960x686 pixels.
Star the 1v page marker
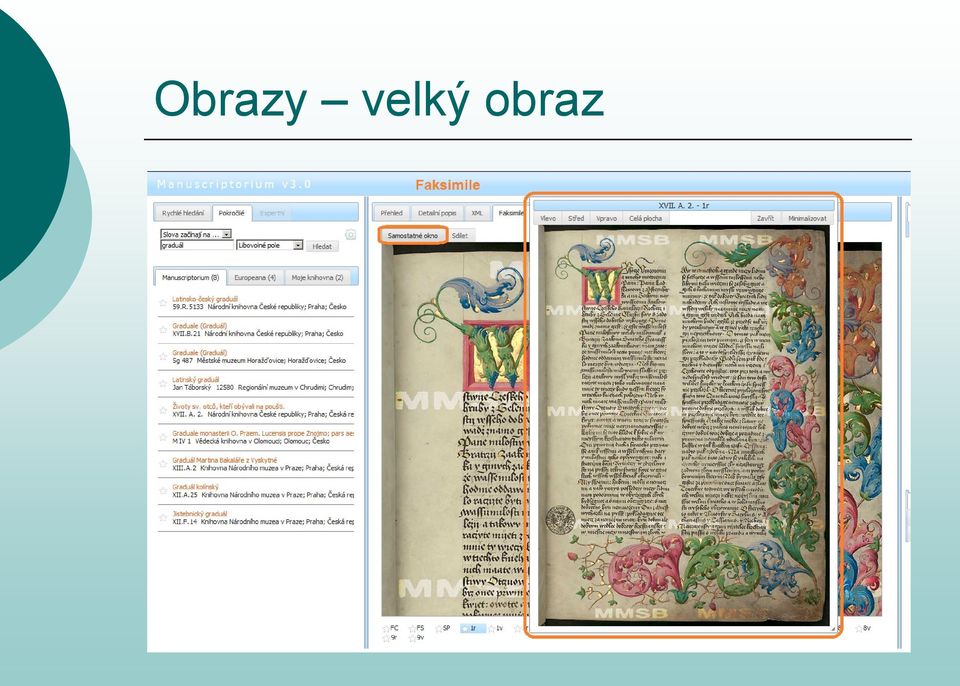(x=491, y=629)
